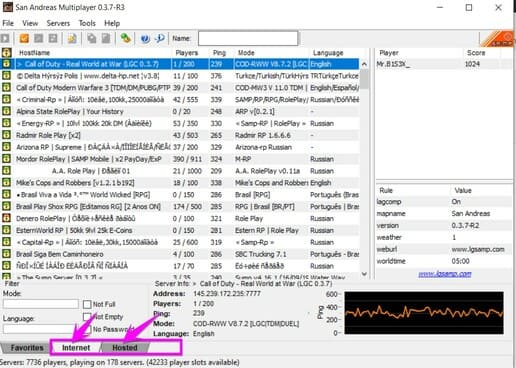Click the mapname rule row

coord(443,213)
